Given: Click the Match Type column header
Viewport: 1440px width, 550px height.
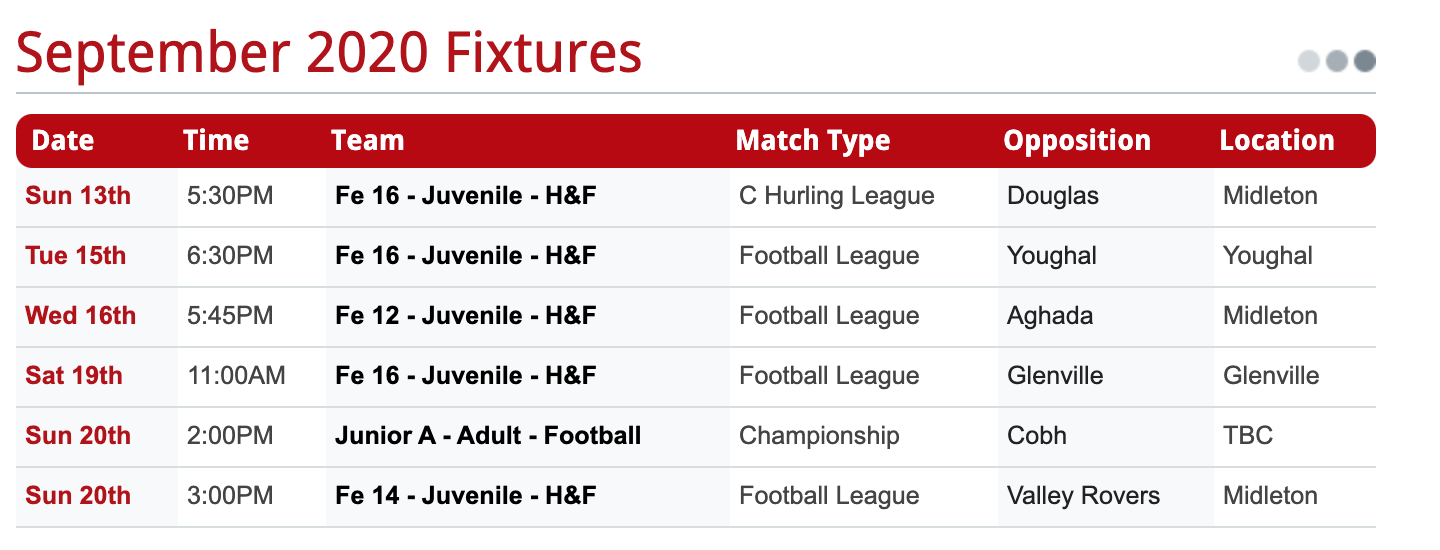Looking at the screenshot, I should (x=813, y=140).
